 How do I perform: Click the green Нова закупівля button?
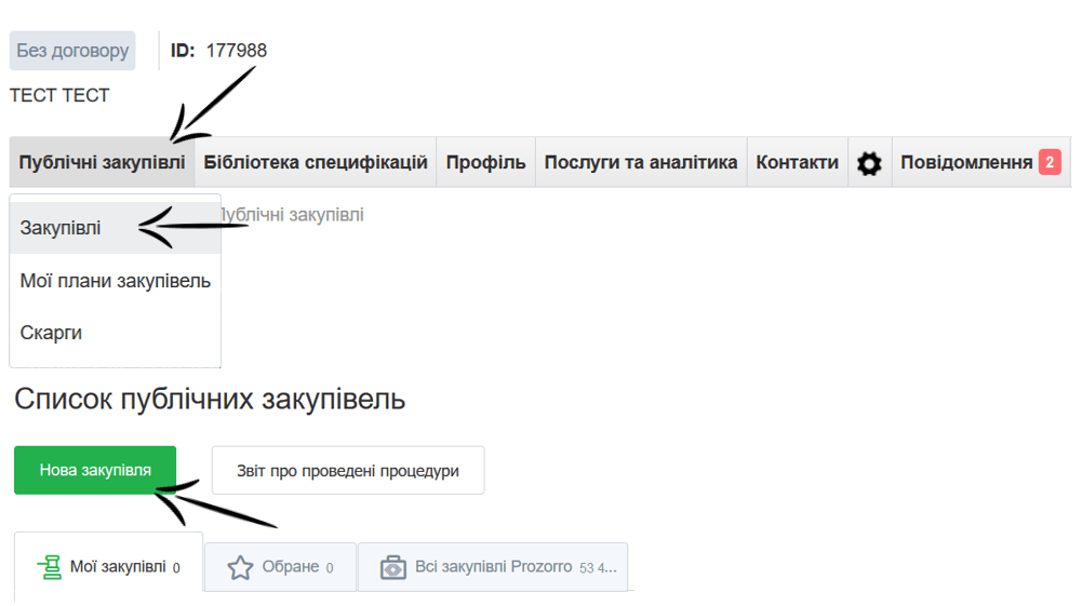95,470
